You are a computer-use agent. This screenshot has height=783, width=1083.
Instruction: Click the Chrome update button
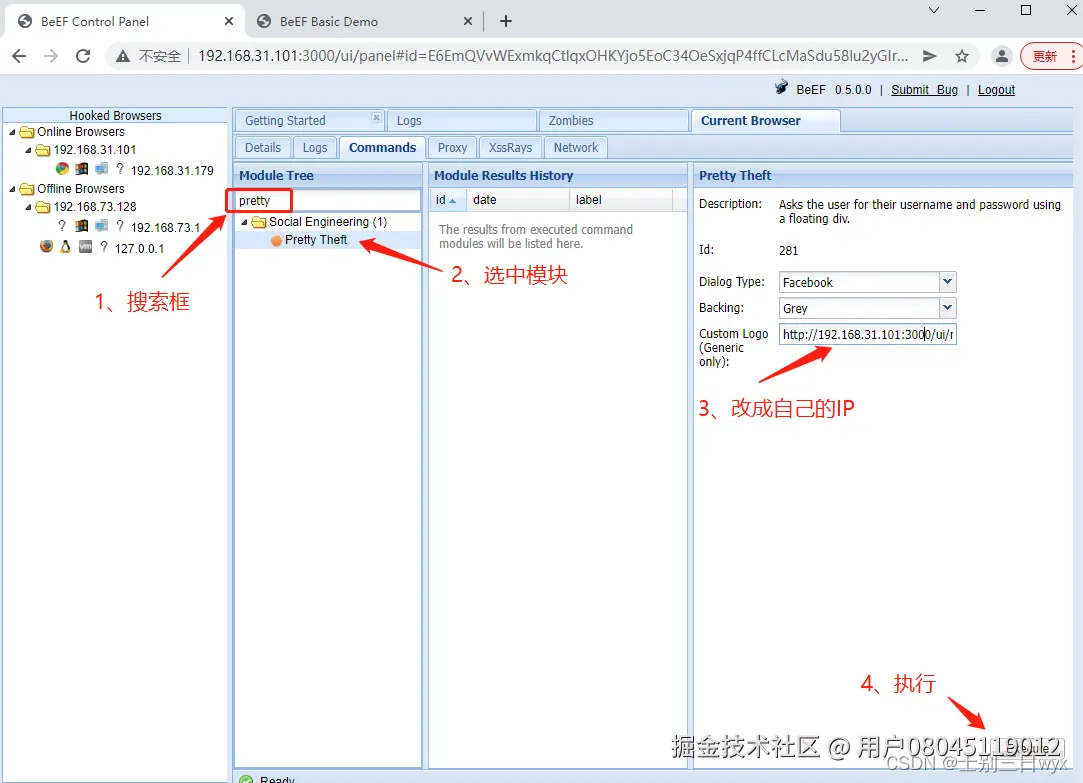1044,56
